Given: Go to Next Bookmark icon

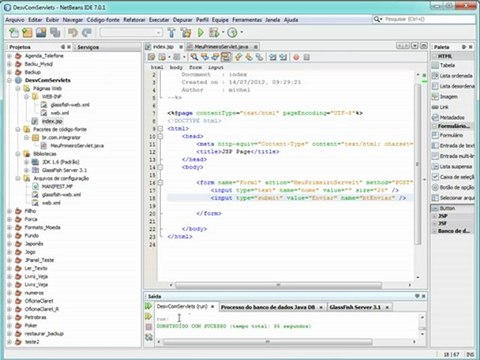Looking at the screenshot, I should pos(249,57).
